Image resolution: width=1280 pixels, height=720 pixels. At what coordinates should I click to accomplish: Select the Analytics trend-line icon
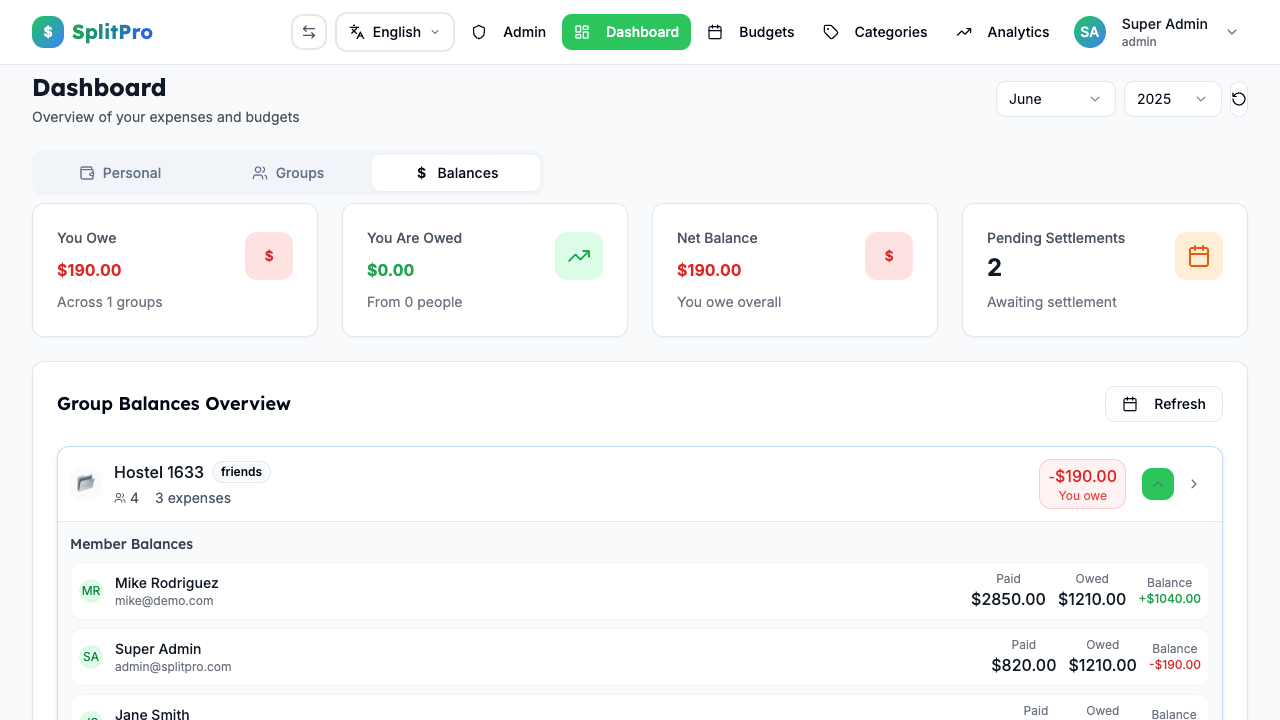point(963,32)
